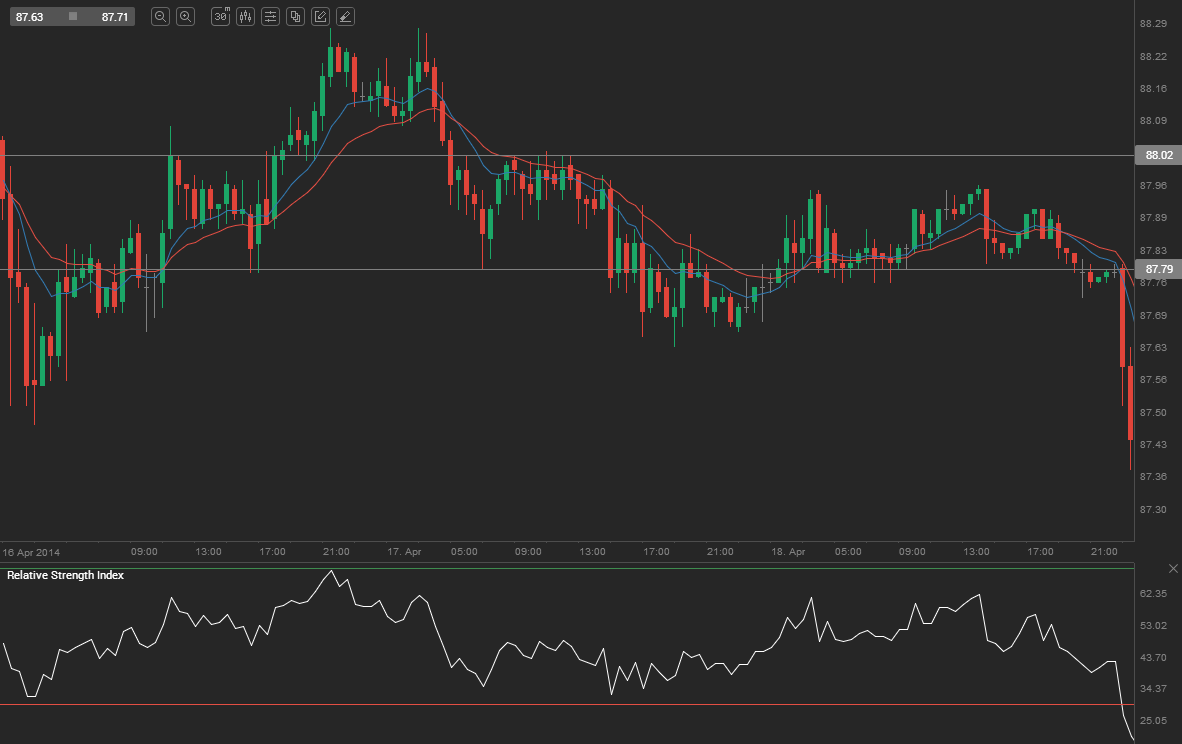This screenshot has height=744, width=1182.
Task: Click the 18. Apr date marker
Action: (788, 551)
